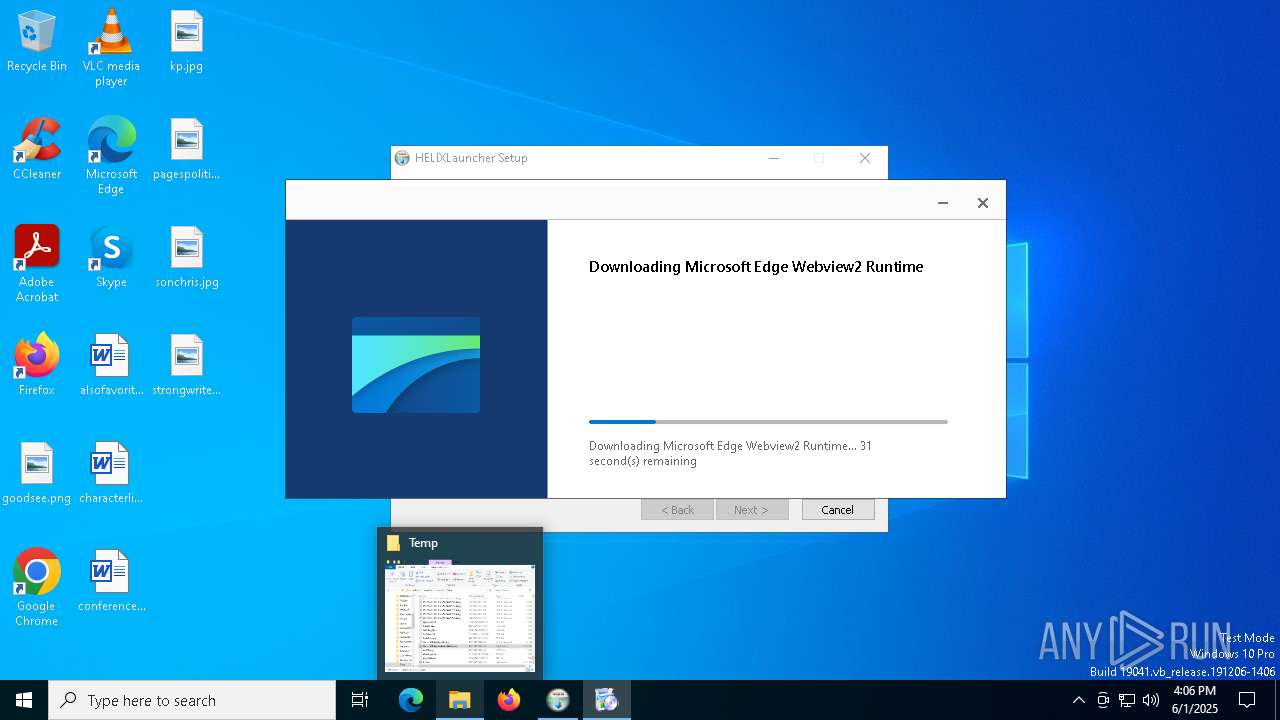Select the kp.jpg desktop file
This screenshot has height=720, width=1280.
tap(186, 41)
